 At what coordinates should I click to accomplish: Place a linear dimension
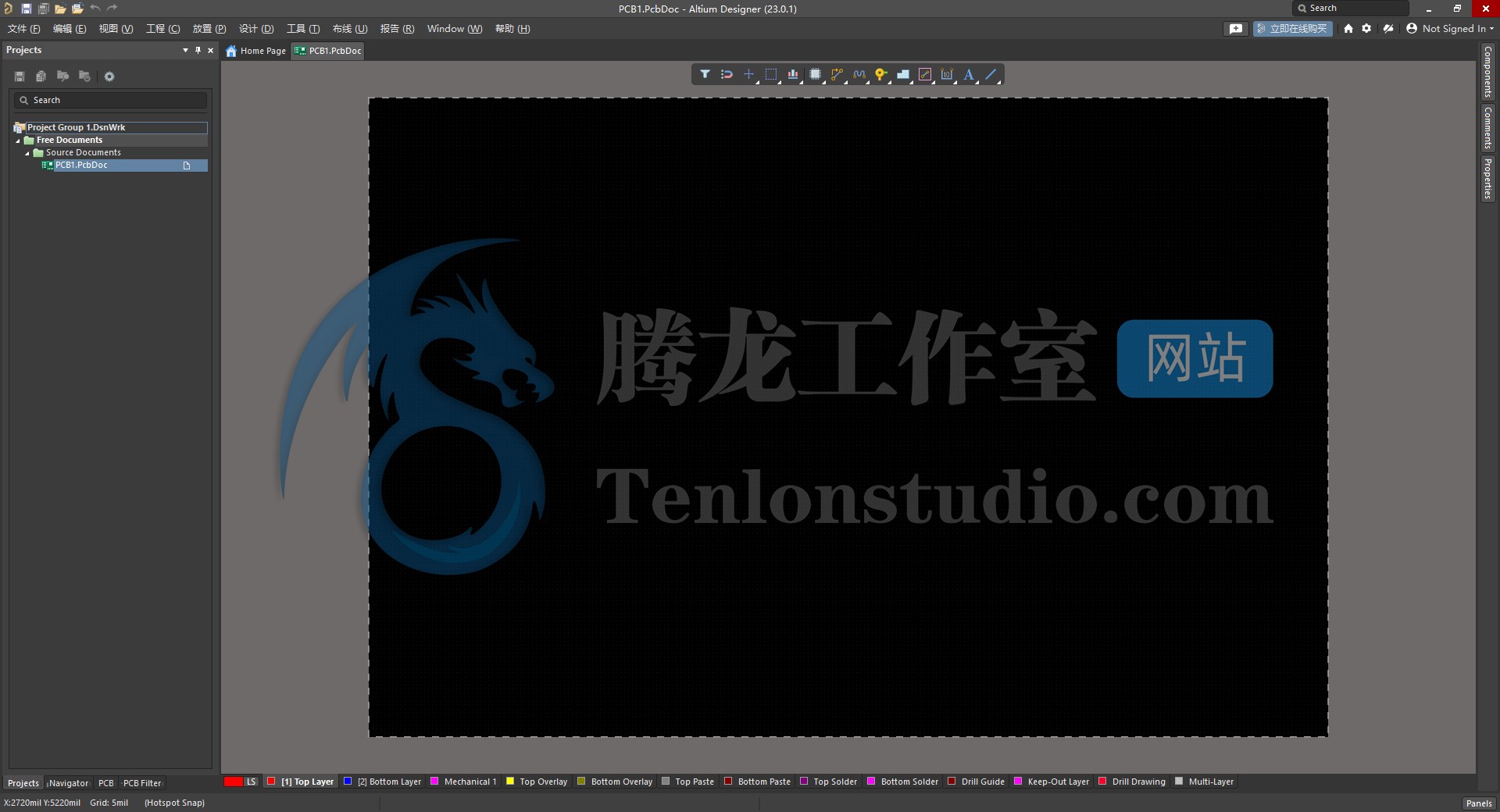coord(947,74)
